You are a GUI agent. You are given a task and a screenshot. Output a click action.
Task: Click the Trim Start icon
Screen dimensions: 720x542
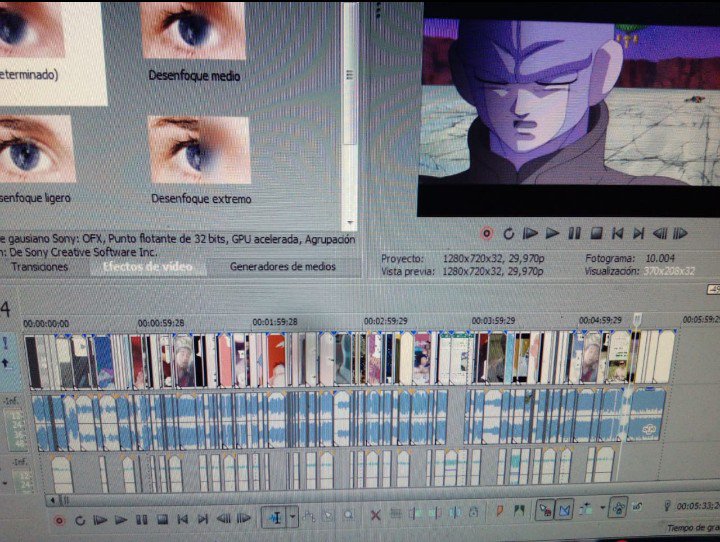415,513
